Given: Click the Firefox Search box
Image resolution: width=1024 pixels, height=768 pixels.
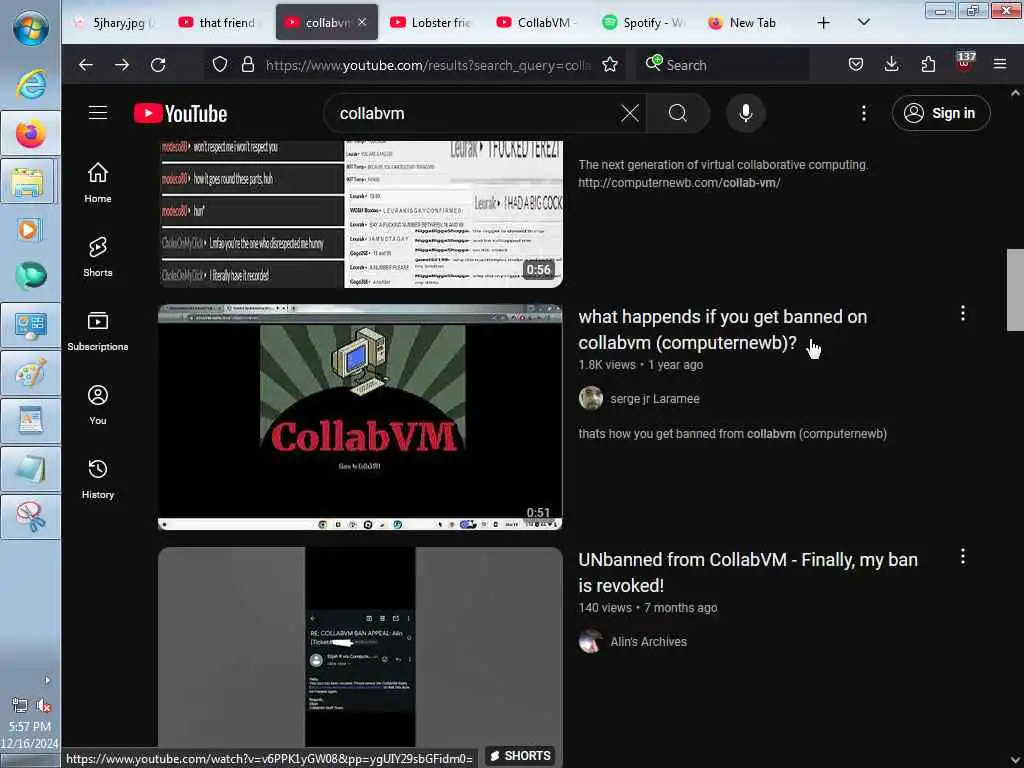Looking at the screenshot, I should [x=722, y=65].
